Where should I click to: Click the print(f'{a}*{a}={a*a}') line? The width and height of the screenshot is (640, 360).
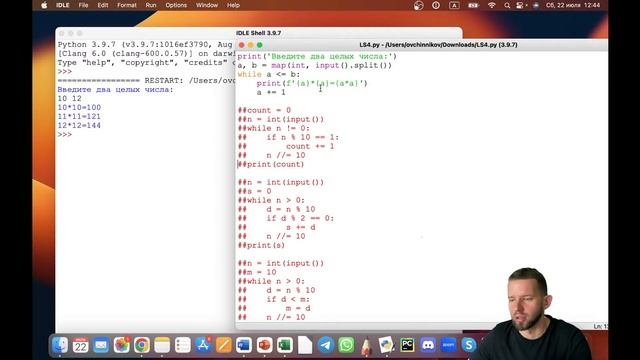tap(312, 83)
